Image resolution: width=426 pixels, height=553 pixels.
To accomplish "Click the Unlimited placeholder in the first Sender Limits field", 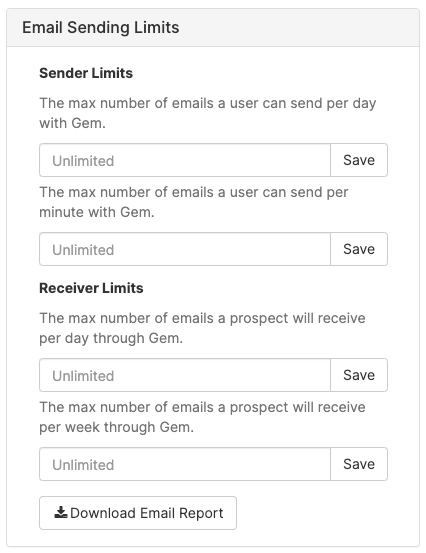I will click(x=83, y=161).
